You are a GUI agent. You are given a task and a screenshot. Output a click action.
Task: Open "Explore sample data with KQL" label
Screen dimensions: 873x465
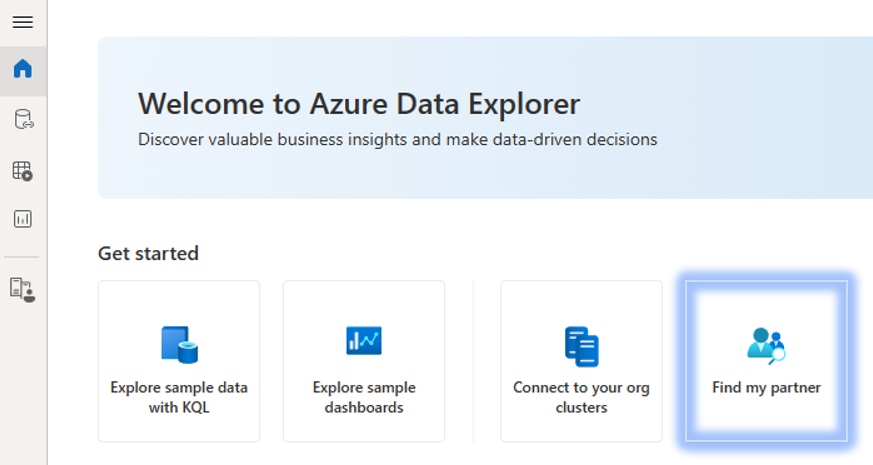pos(179,397)
